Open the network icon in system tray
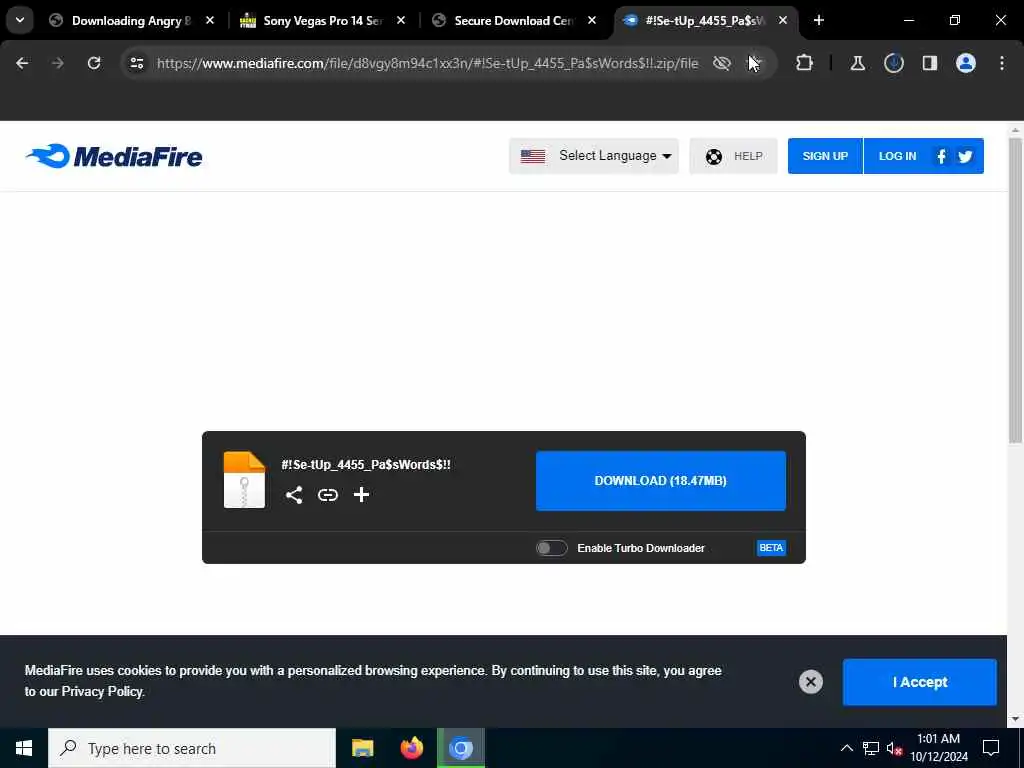The width and height of the screenshot is (1024, 768). pyautogui.click(x=871, y=748)
